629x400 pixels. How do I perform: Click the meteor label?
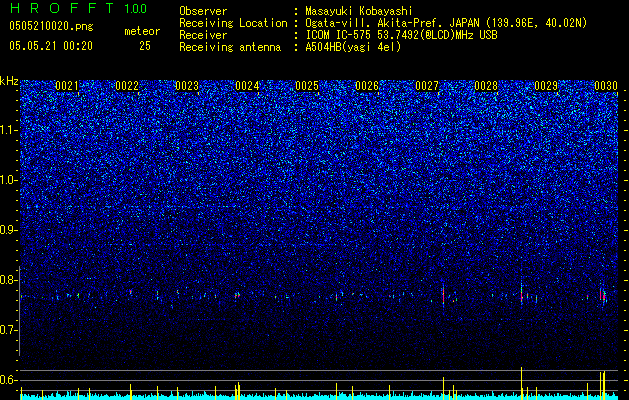click(142, 31)
